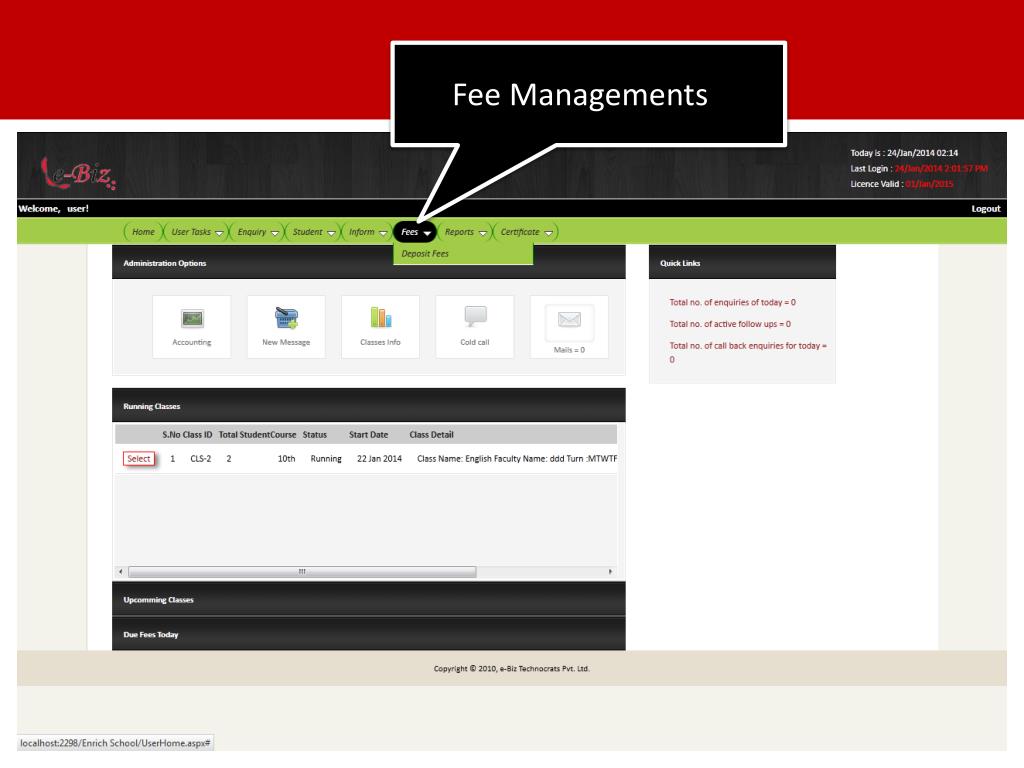Expand the Reports dropdown arrow
Image resolution: width=1024 pixels, height=768 pixels.
[x=483, y=233]
